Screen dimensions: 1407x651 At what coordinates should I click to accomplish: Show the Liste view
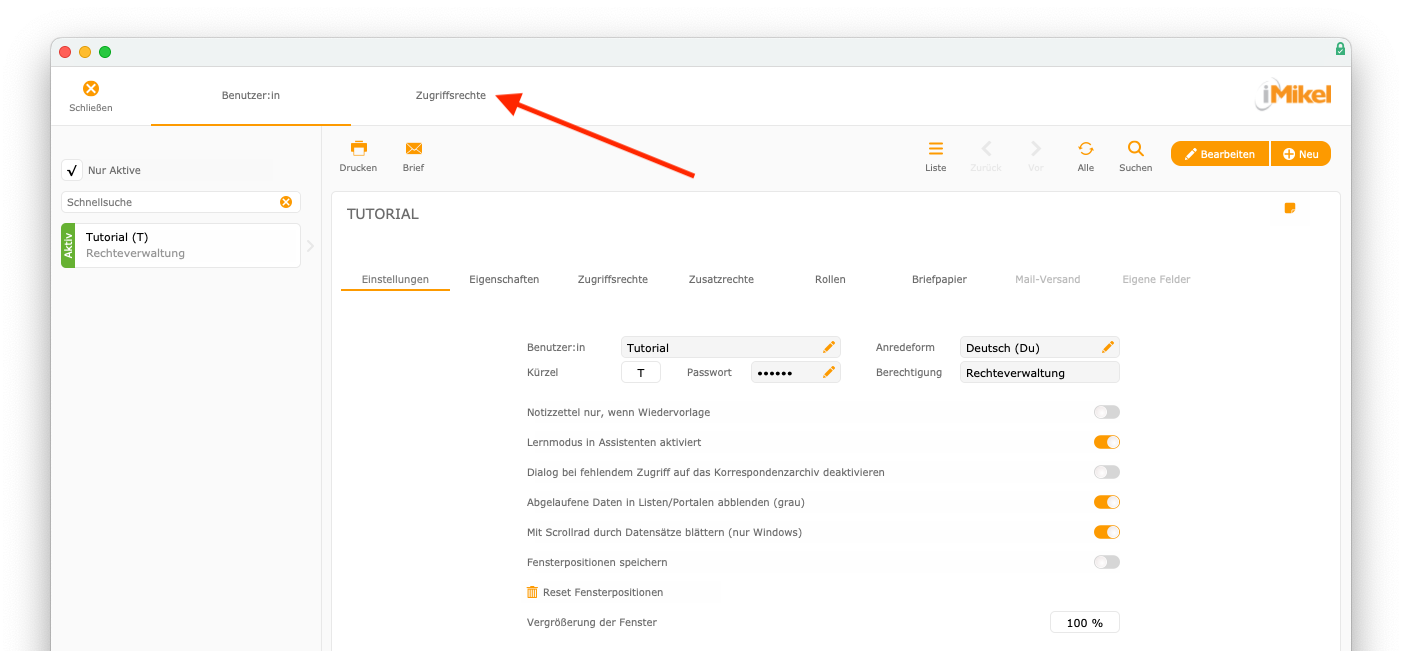click(935, 148)
